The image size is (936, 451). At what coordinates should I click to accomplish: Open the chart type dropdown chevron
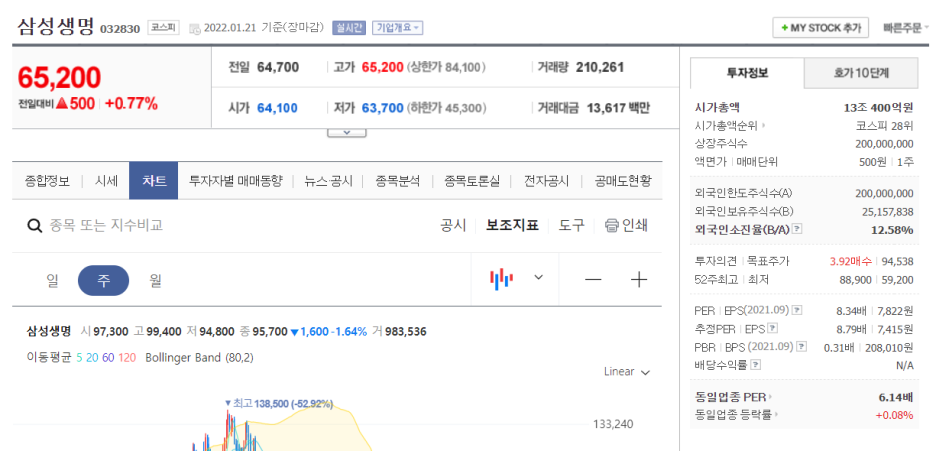538,277
